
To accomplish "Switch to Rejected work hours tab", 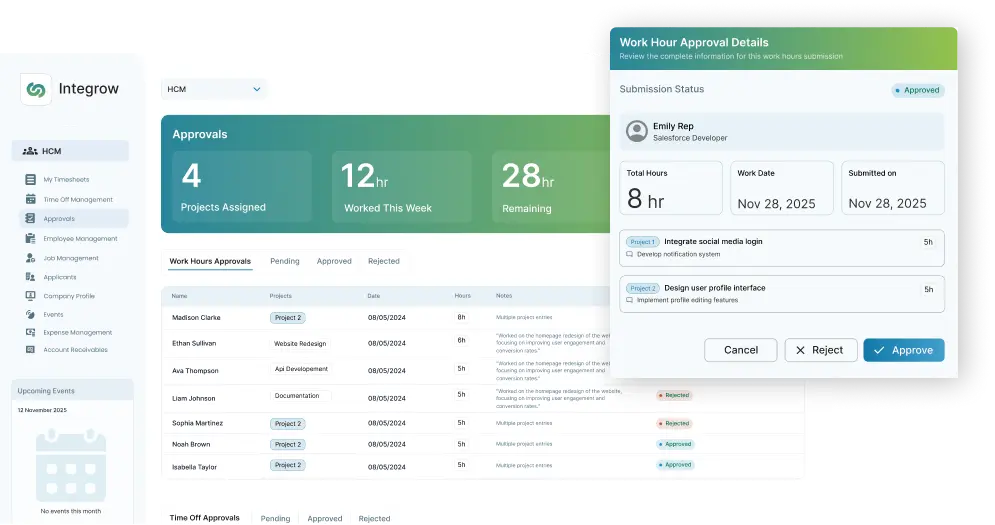I will click(383, 261).
